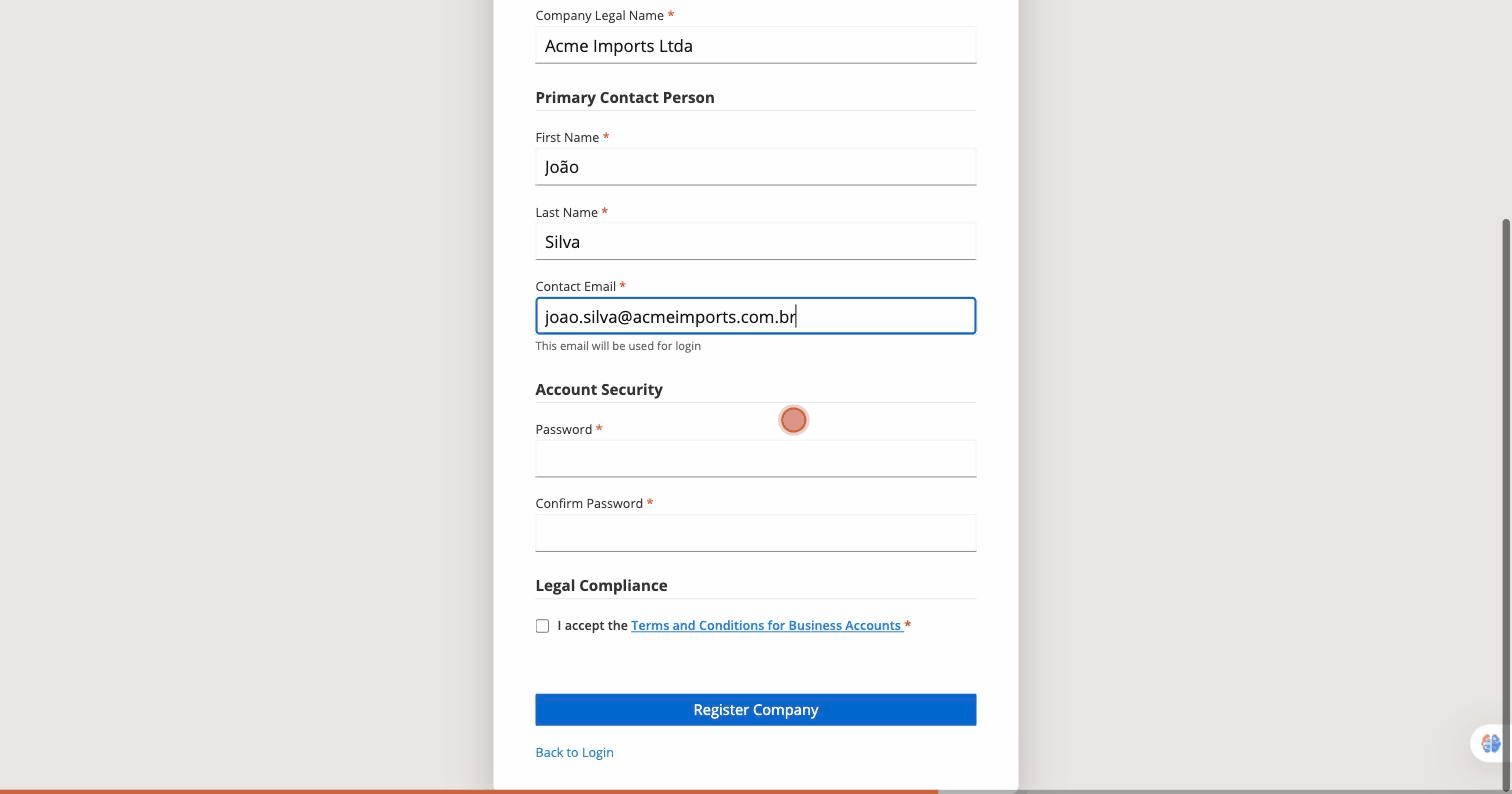
Task: Click the Legal Compliance section heading
Action: tap(601, 586)
